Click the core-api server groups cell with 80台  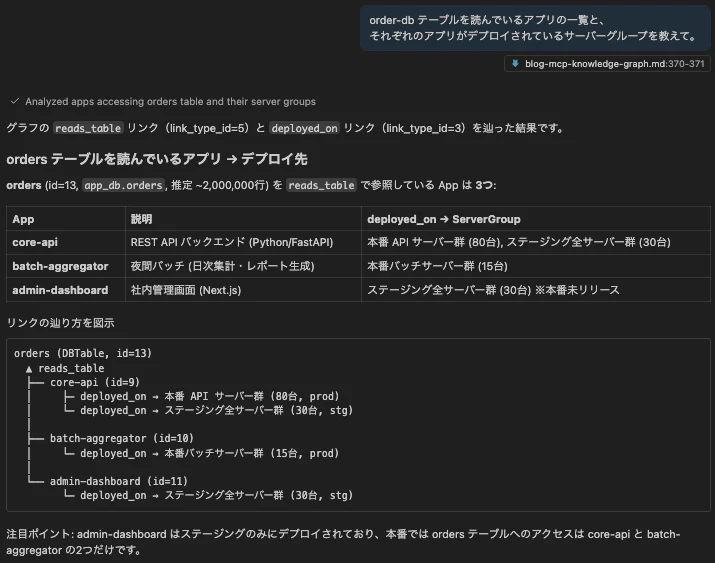point(536,243)
